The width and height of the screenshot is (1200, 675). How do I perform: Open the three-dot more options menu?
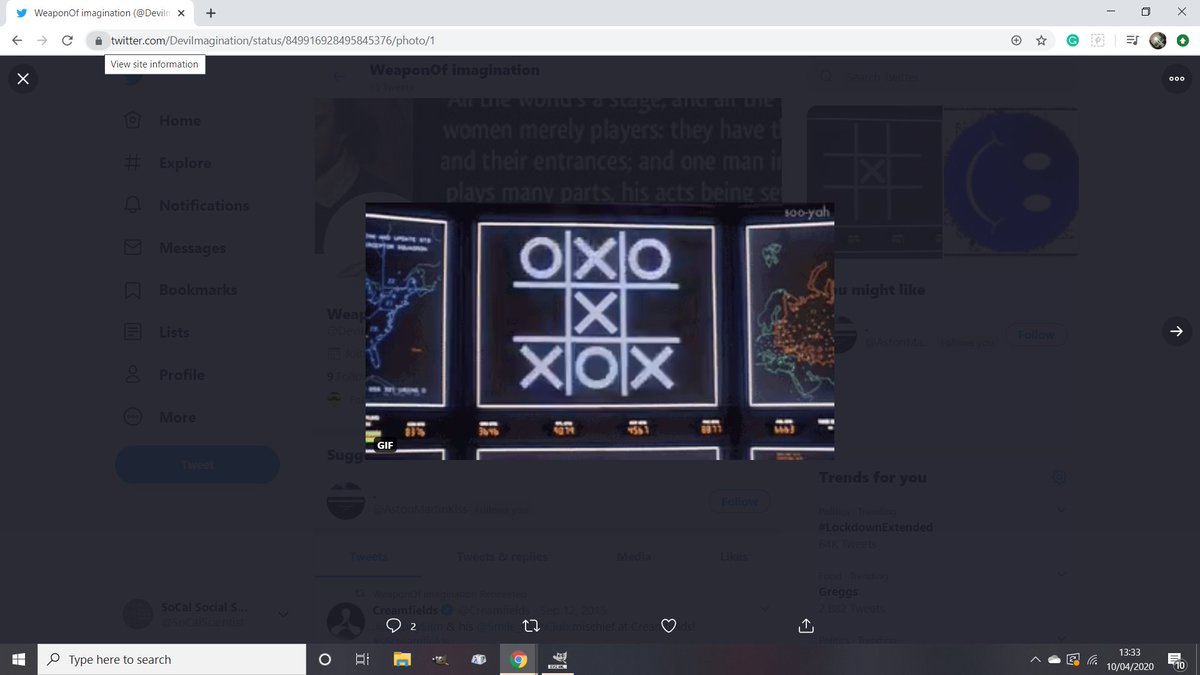click(1176, 79)
